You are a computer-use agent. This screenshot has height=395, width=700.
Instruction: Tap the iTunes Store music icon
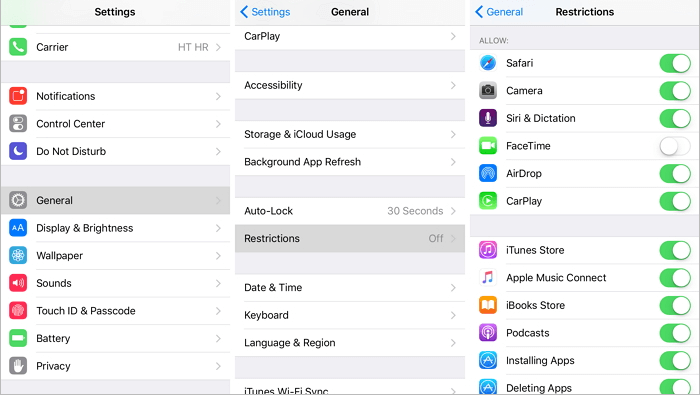[488, 250]
